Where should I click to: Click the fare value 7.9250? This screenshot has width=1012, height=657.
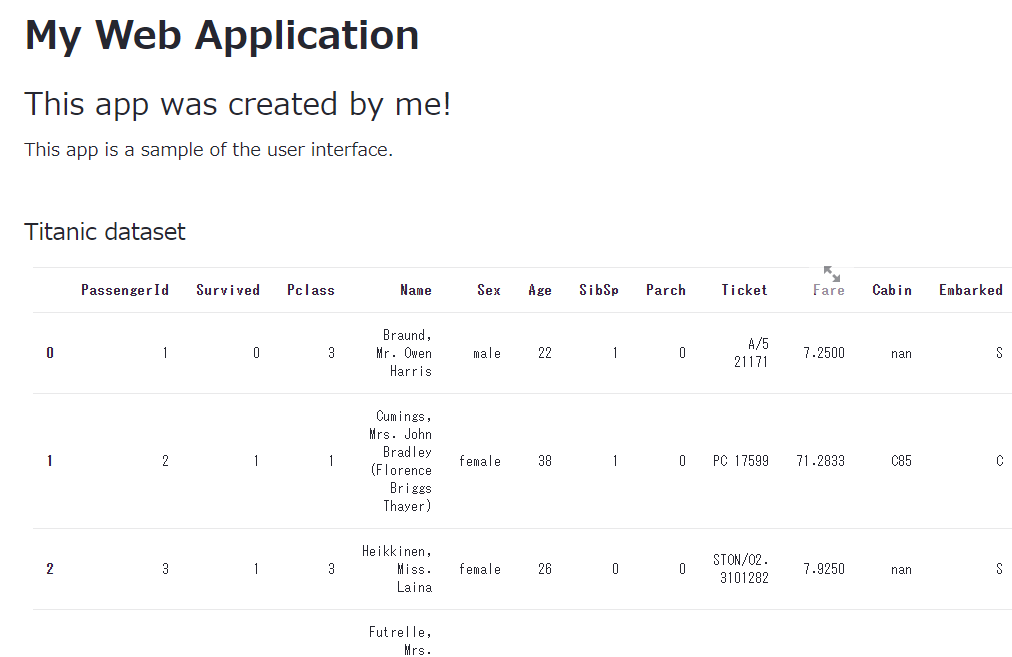(824, 569)
